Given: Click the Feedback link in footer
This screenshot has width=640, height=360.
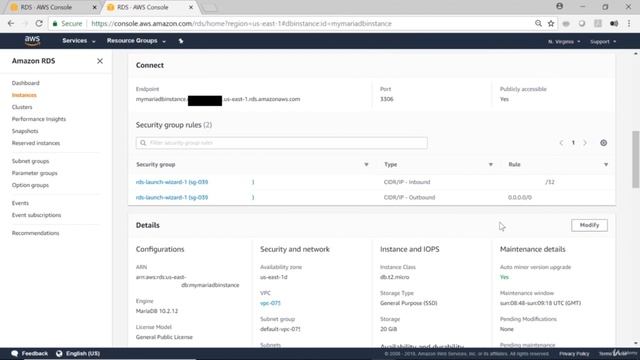Looking at the screenshot, I should (x=35, y=353).
